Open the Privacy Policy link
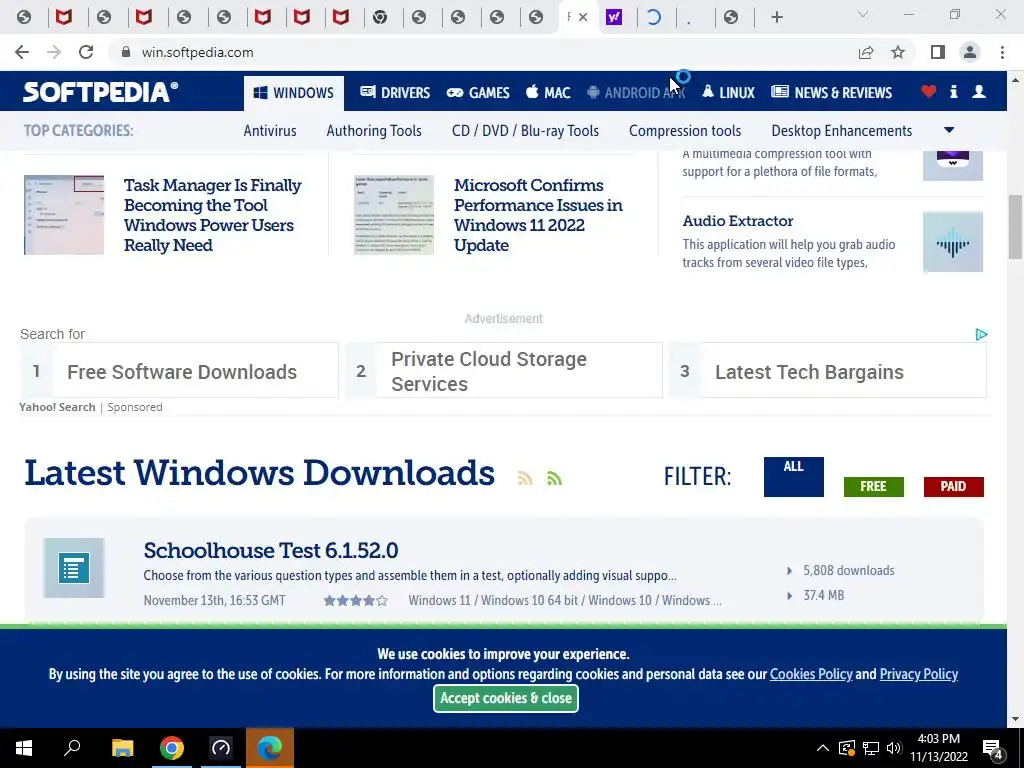Screen dimensions: 1024x768 pyautogui.click(x=918, y=674)
